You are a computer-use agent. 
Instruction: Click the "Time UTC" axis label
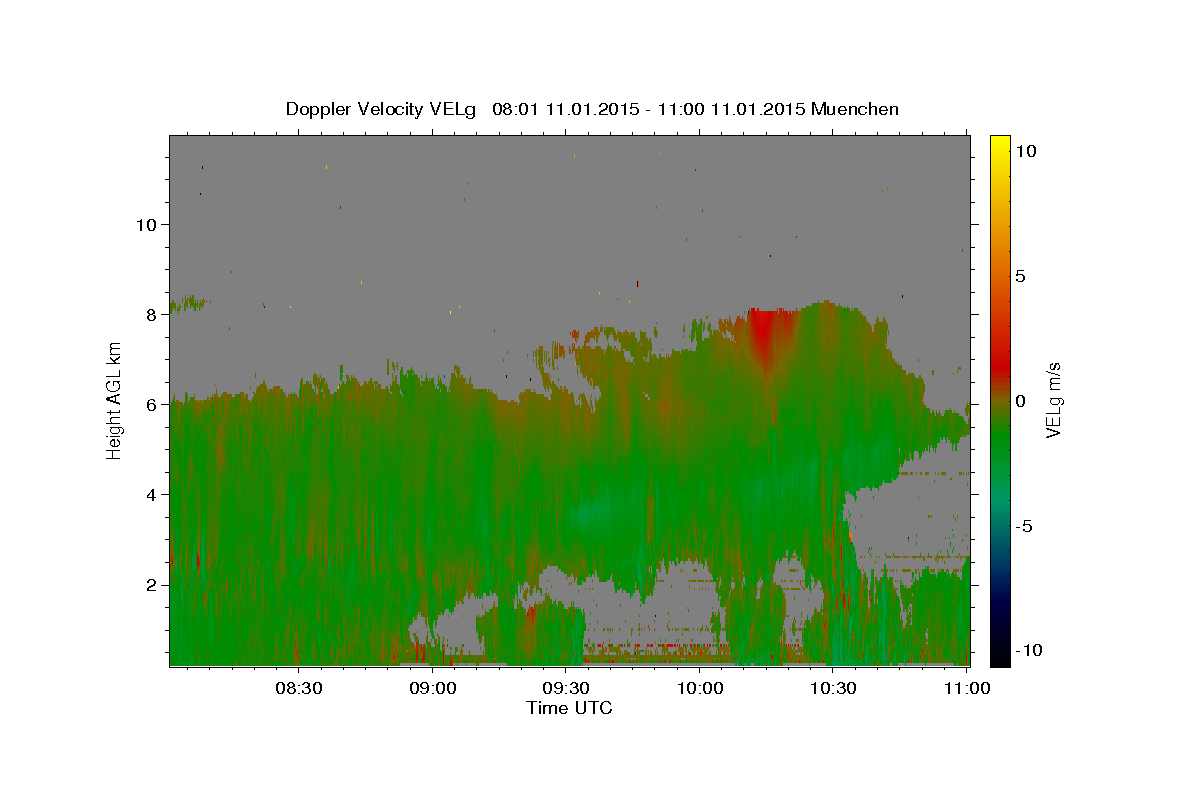pyautogui.click(x=569, y=708)
